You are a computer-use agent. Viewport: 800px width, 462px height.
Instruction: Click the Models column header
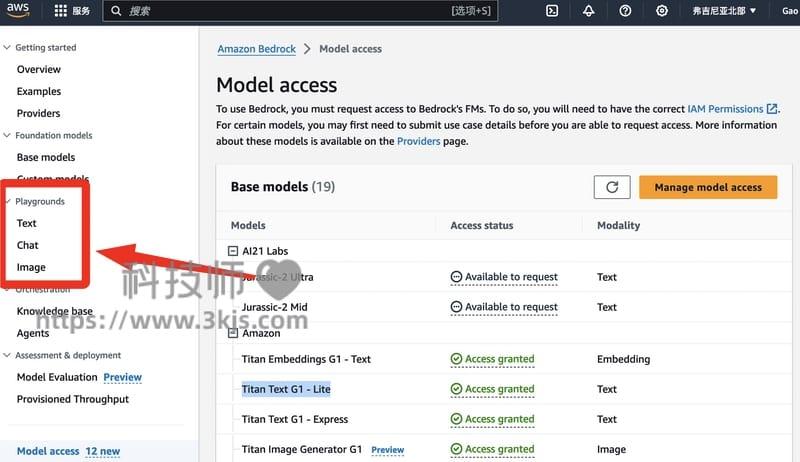click(248, 225)
